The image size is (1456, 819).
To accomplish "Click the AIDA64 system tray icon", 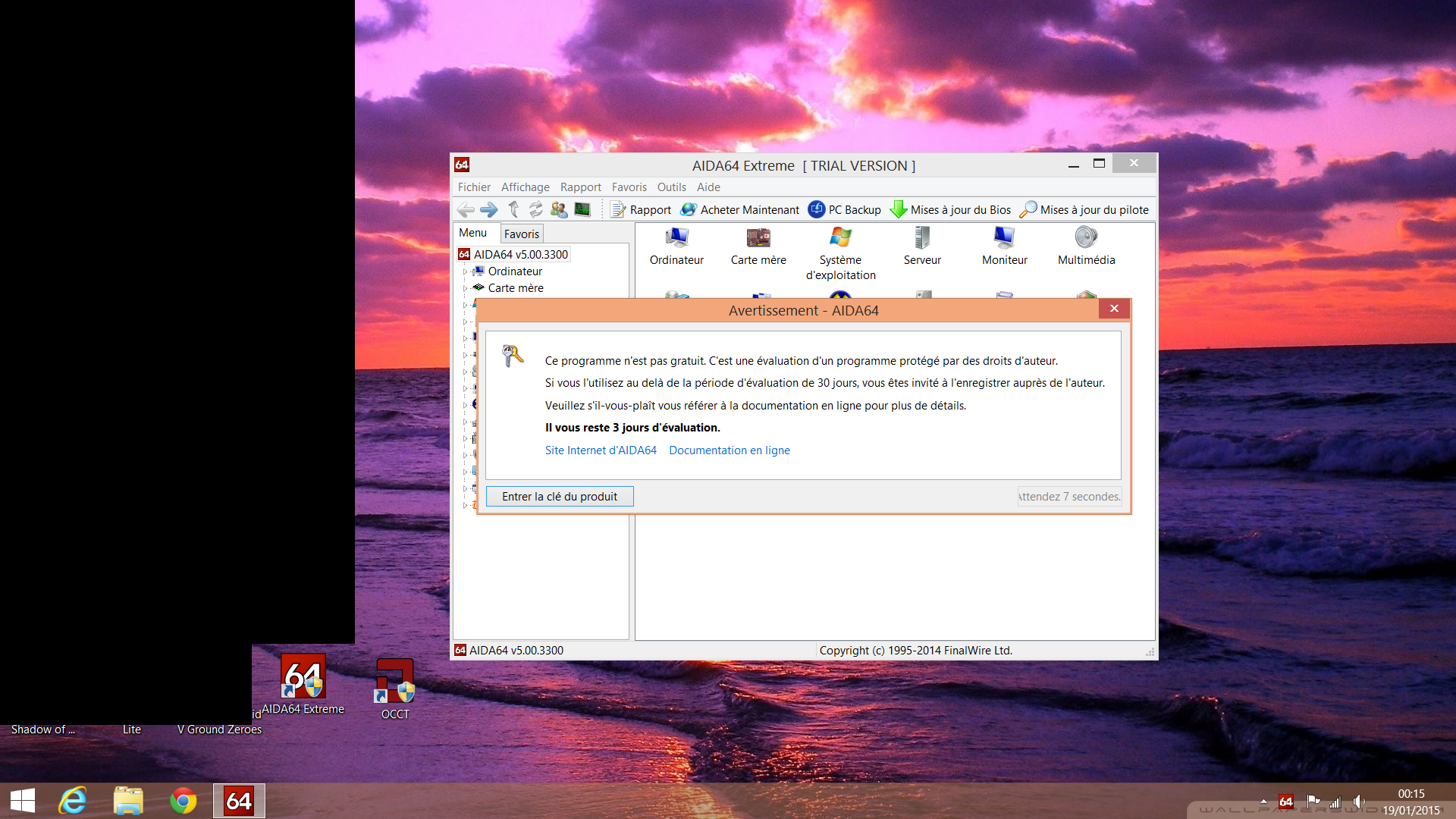I will coord(1286,801).
